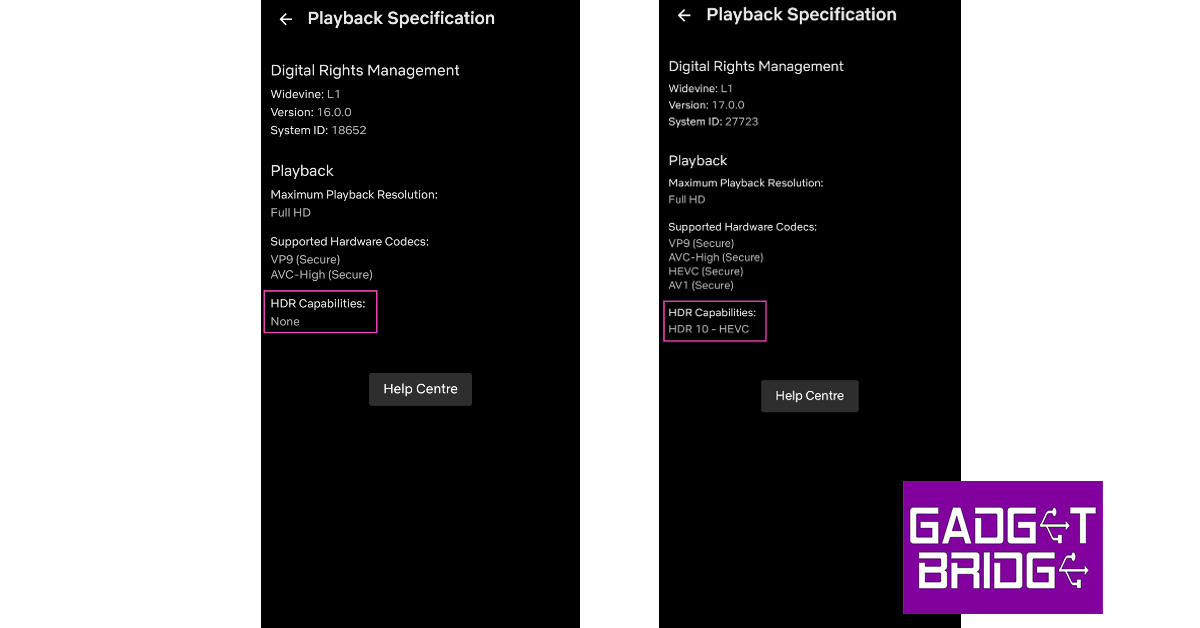Click 'Playback Specification' title in the right screenshot

click(x=801, y=14)
